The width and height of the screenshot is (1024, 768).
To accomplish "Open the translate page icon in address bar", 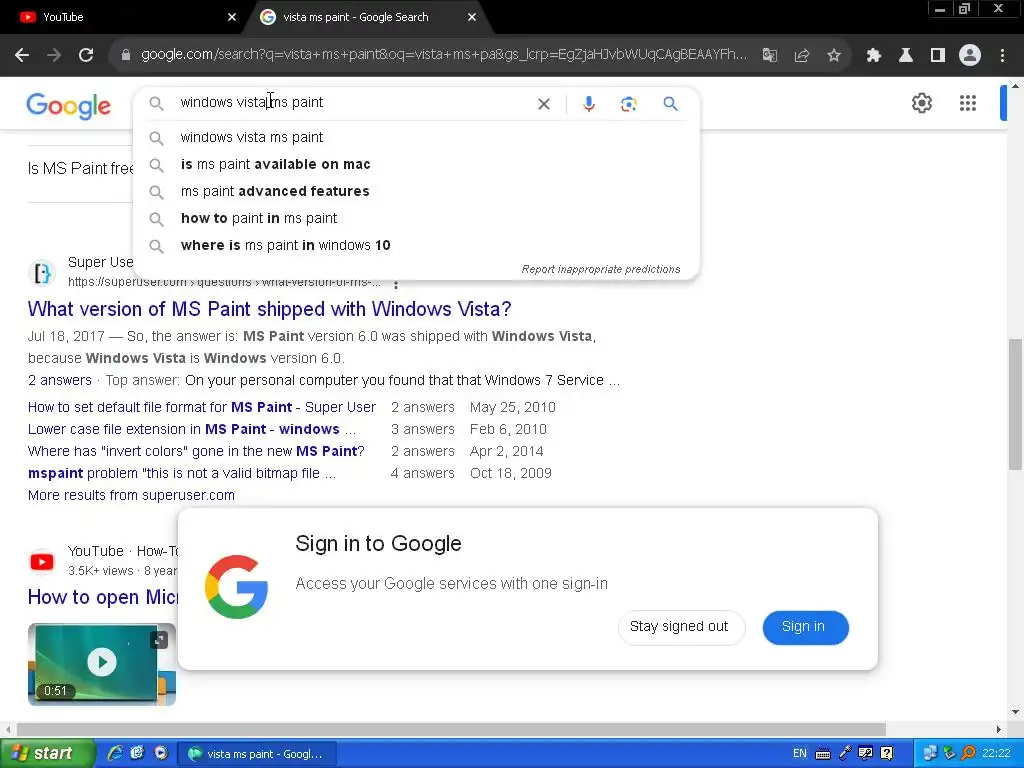I will click(x=770, y=56).
